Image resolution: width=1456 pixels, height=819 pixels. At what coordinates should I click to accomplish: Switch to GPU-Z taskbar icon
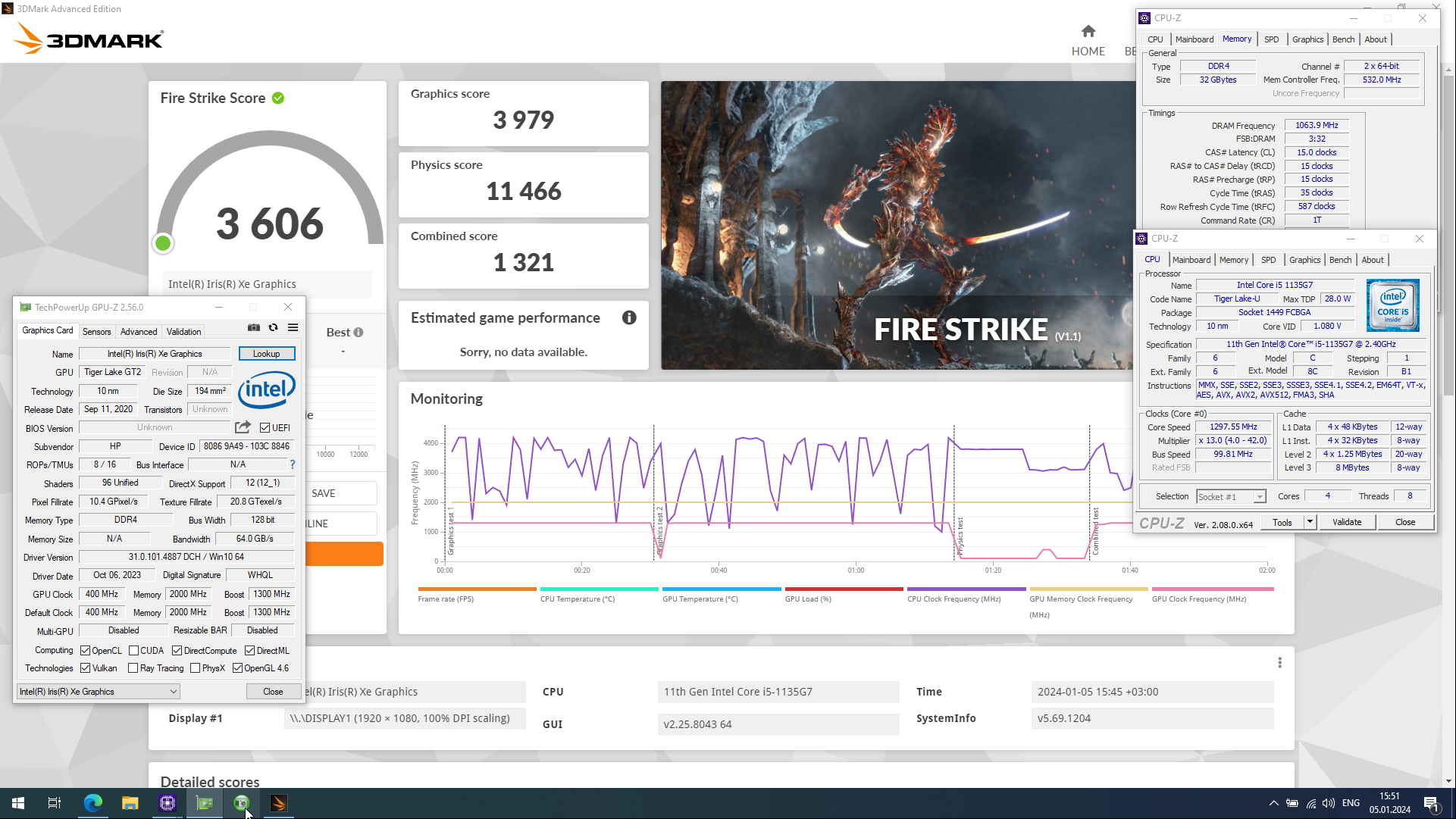205,803
